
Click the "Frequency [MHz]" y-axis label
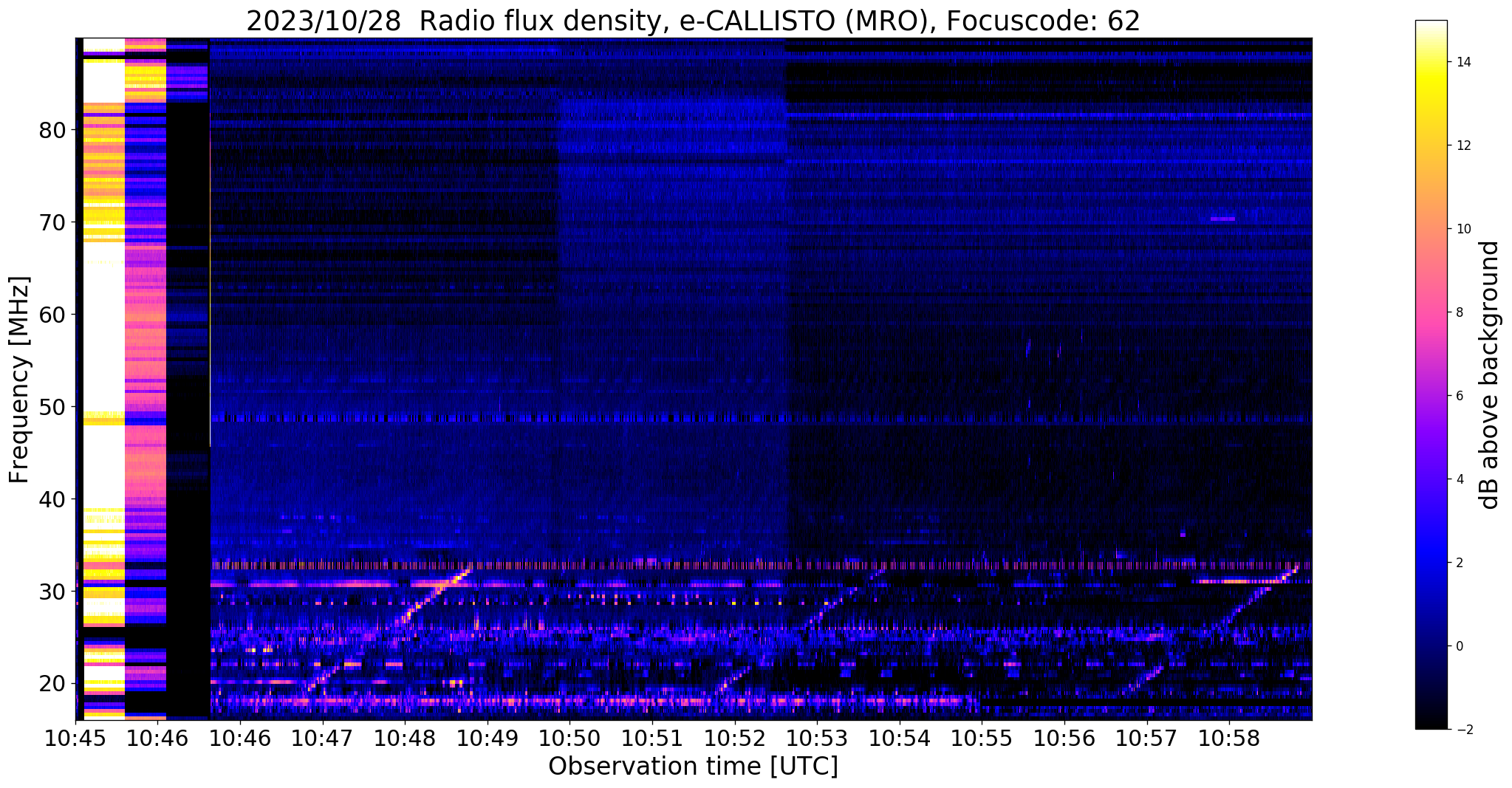pos(20,380)
